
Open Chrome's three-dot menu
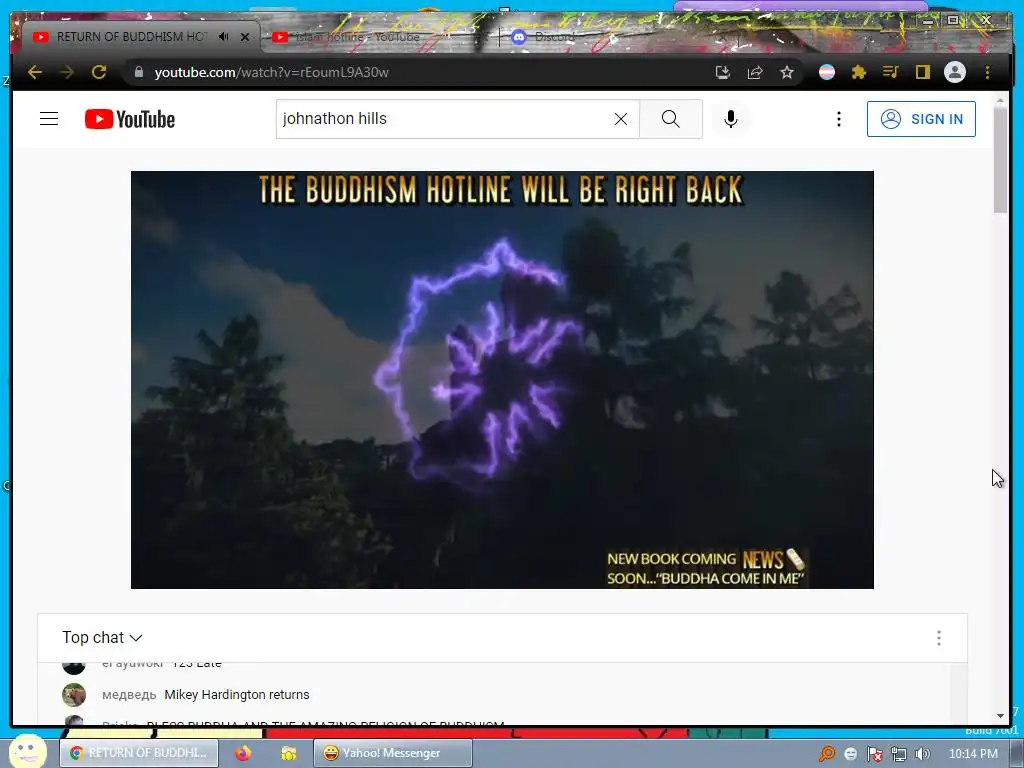987,72
